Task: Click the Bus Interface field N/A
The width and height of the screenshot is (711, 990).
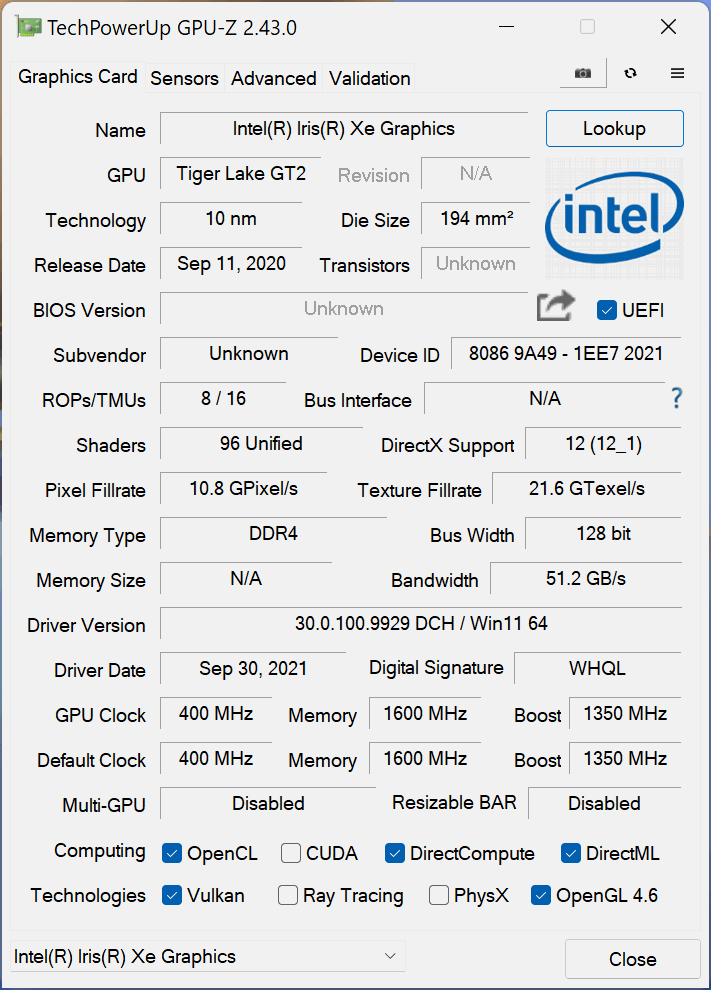Action: coord(544,398)
